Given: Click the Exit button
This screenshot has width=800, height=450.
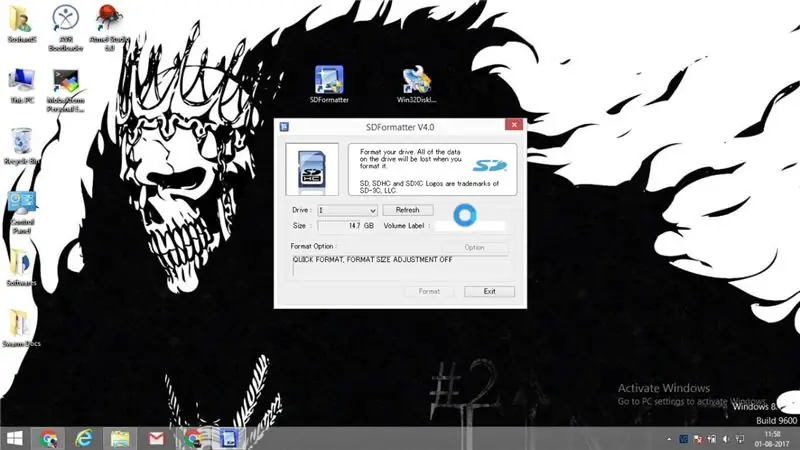Looking at the screenshot, I should tap(489, 291).
